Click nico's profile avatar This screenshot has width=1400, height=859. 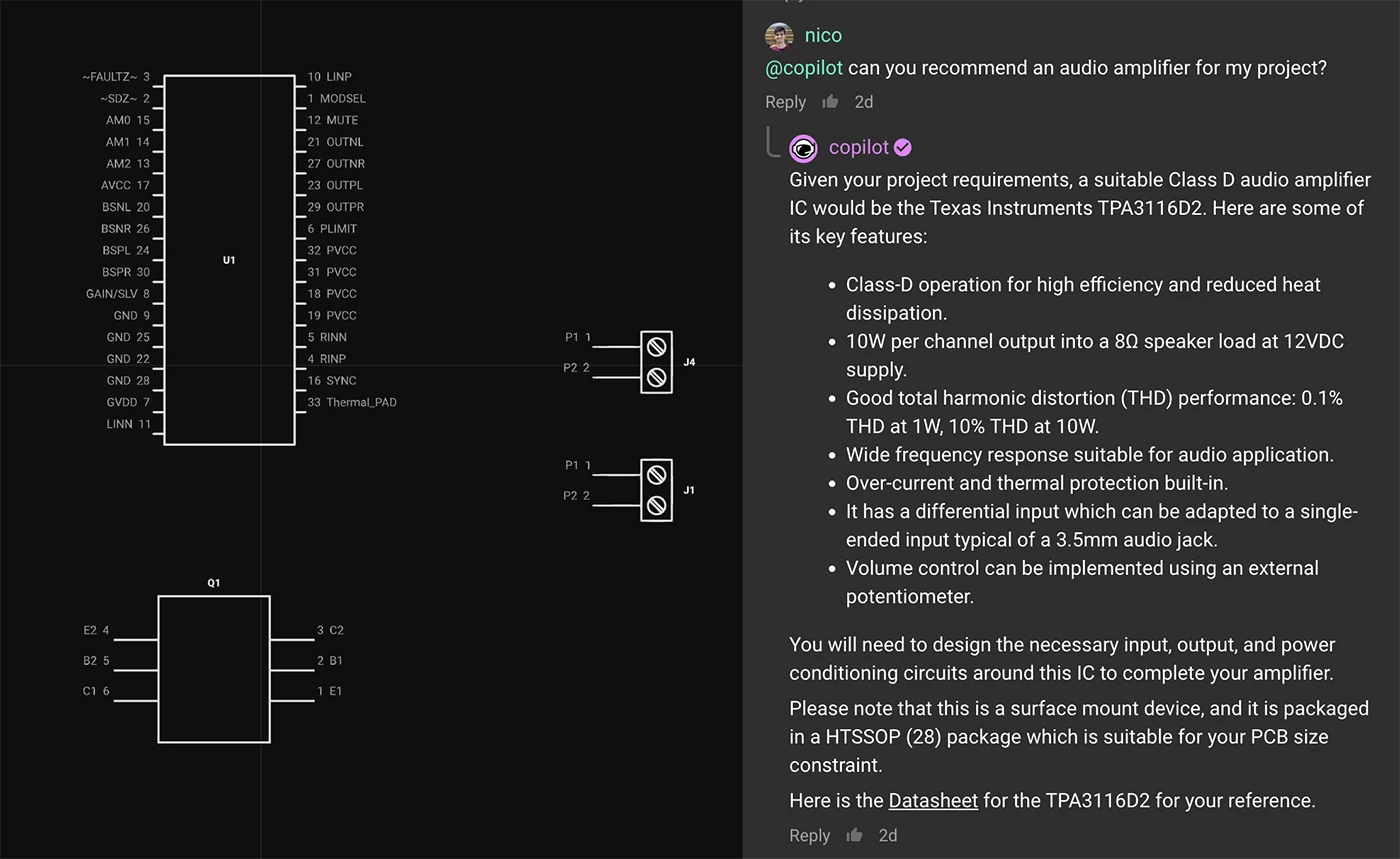779,36
